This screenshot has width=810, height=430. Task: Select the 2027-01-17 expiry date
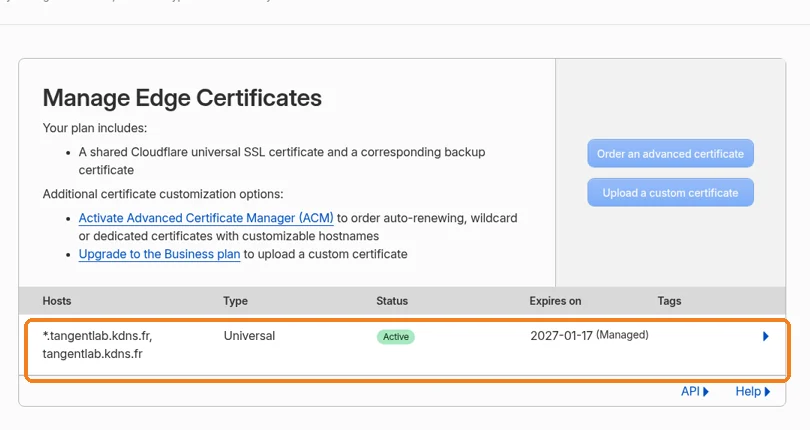[562, 336]
